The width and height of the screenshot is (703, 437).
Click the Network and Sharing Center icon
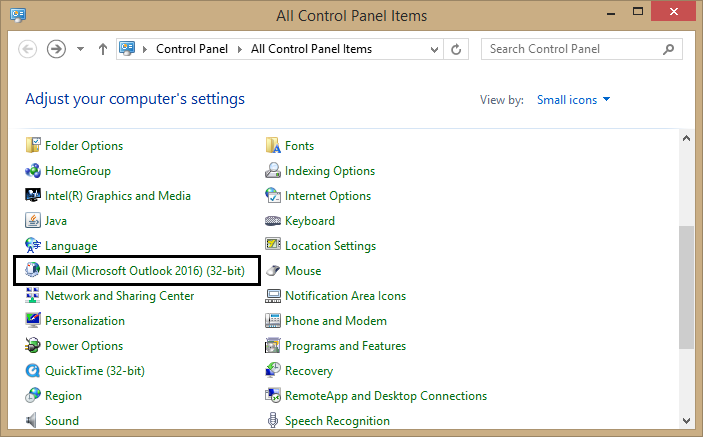[33, 295]
